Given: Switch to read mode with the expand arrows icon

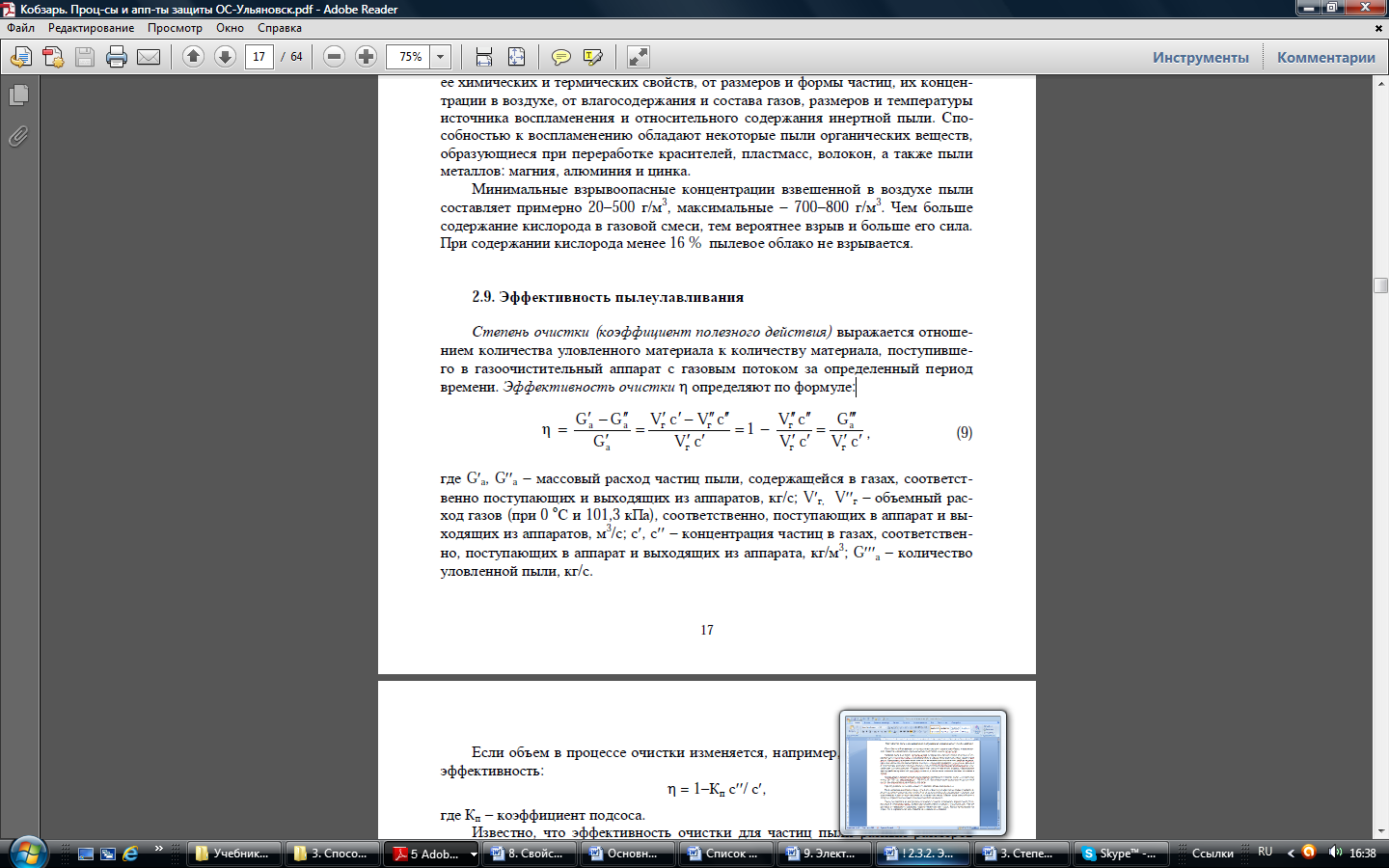Looking at the screenshot, I should 638,57.
